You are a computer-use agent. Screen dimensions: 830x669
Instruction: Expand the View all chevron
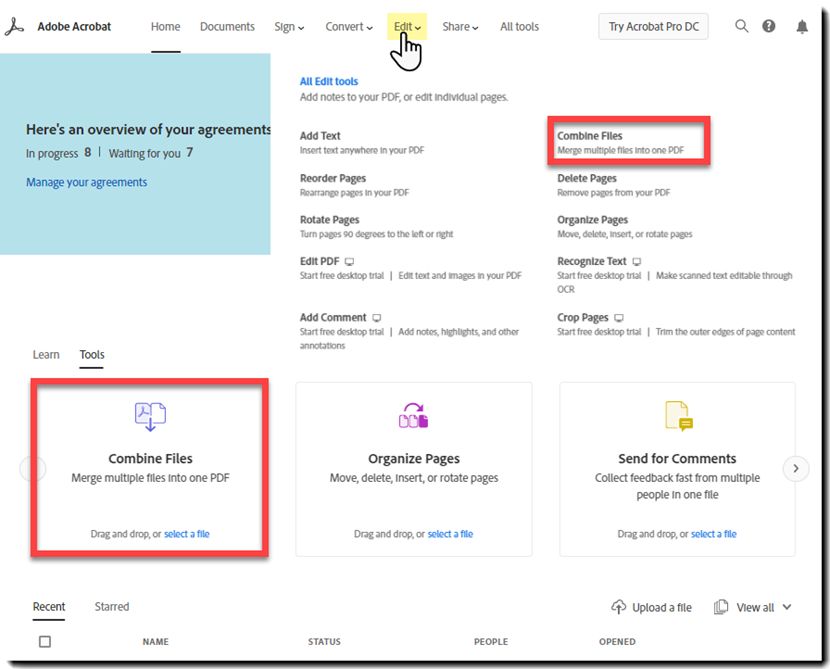tap(787, 607)
